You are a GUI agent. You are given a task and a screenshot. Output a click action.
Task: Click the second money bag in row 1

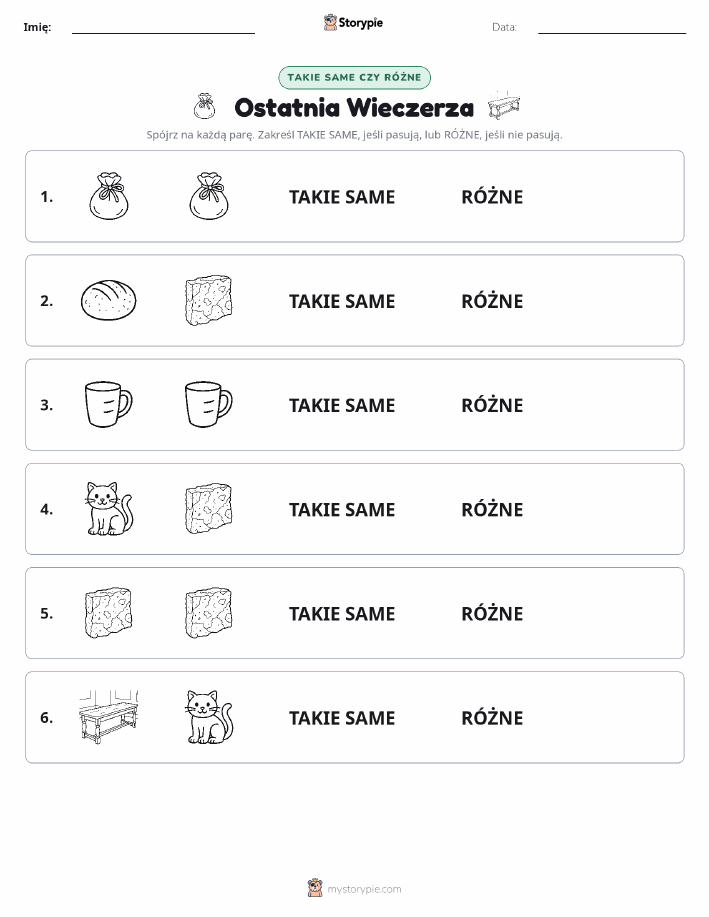coord(209,196)
